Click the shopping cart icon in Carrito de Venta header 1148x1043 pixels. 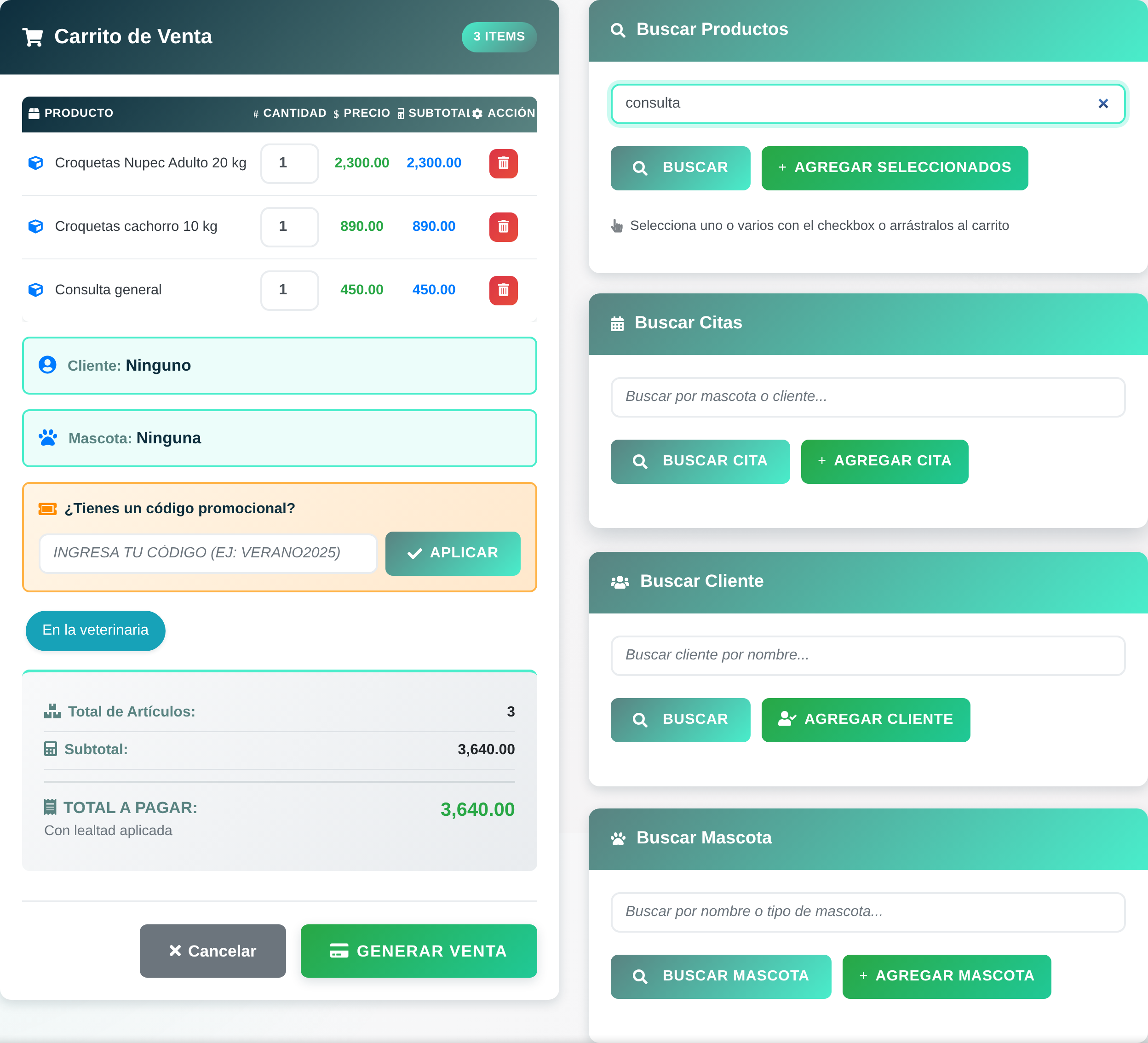[x=33, y=37]
